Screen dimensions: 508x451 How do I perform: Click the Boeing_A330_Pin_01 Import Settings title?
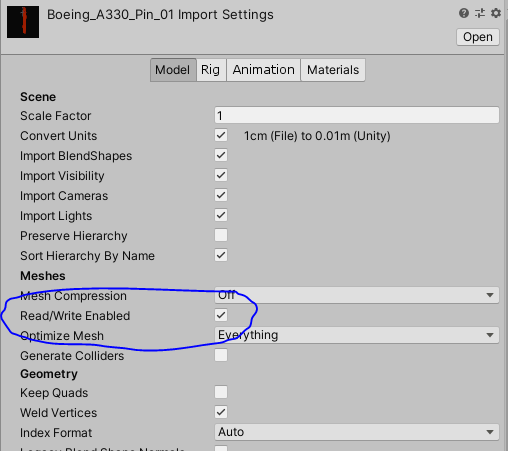tap(160, 15)
